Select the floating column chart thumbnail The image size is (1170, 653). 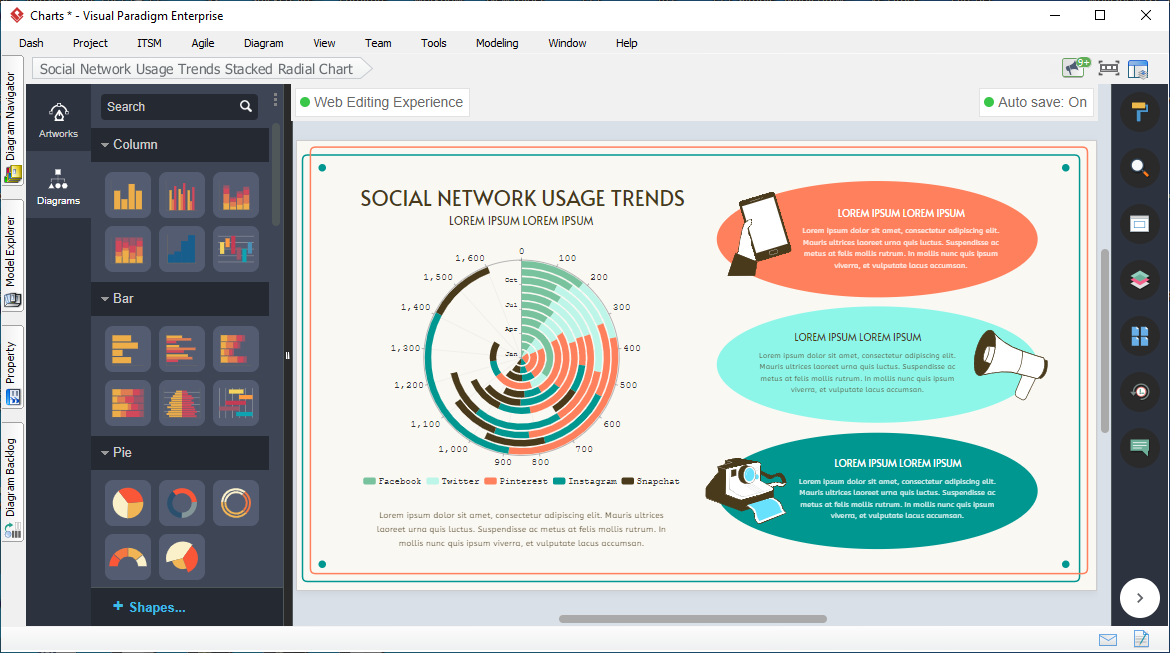point(236,249)
